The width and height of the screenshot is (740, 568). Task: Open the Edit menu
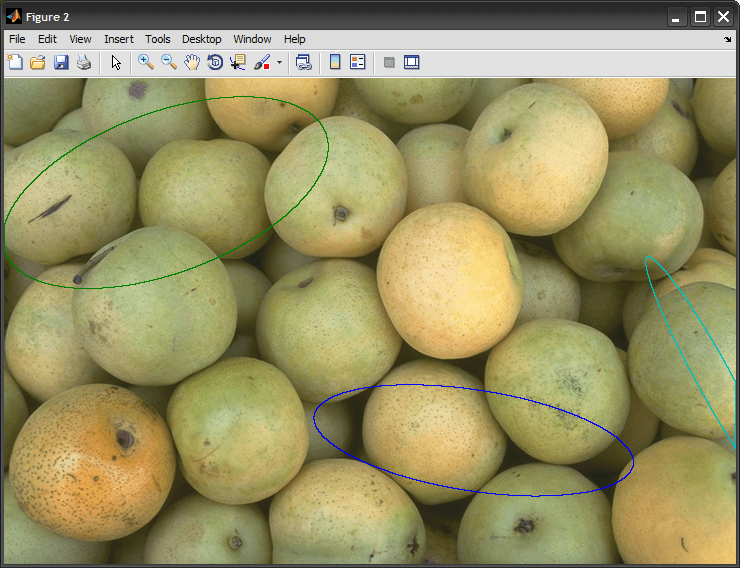pos(47,39)
